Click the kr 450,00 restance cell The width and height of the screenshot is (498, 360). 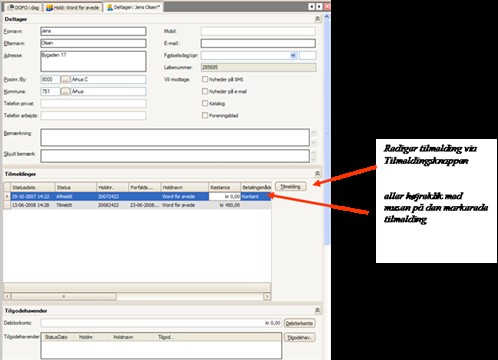[x=224, y=205]
